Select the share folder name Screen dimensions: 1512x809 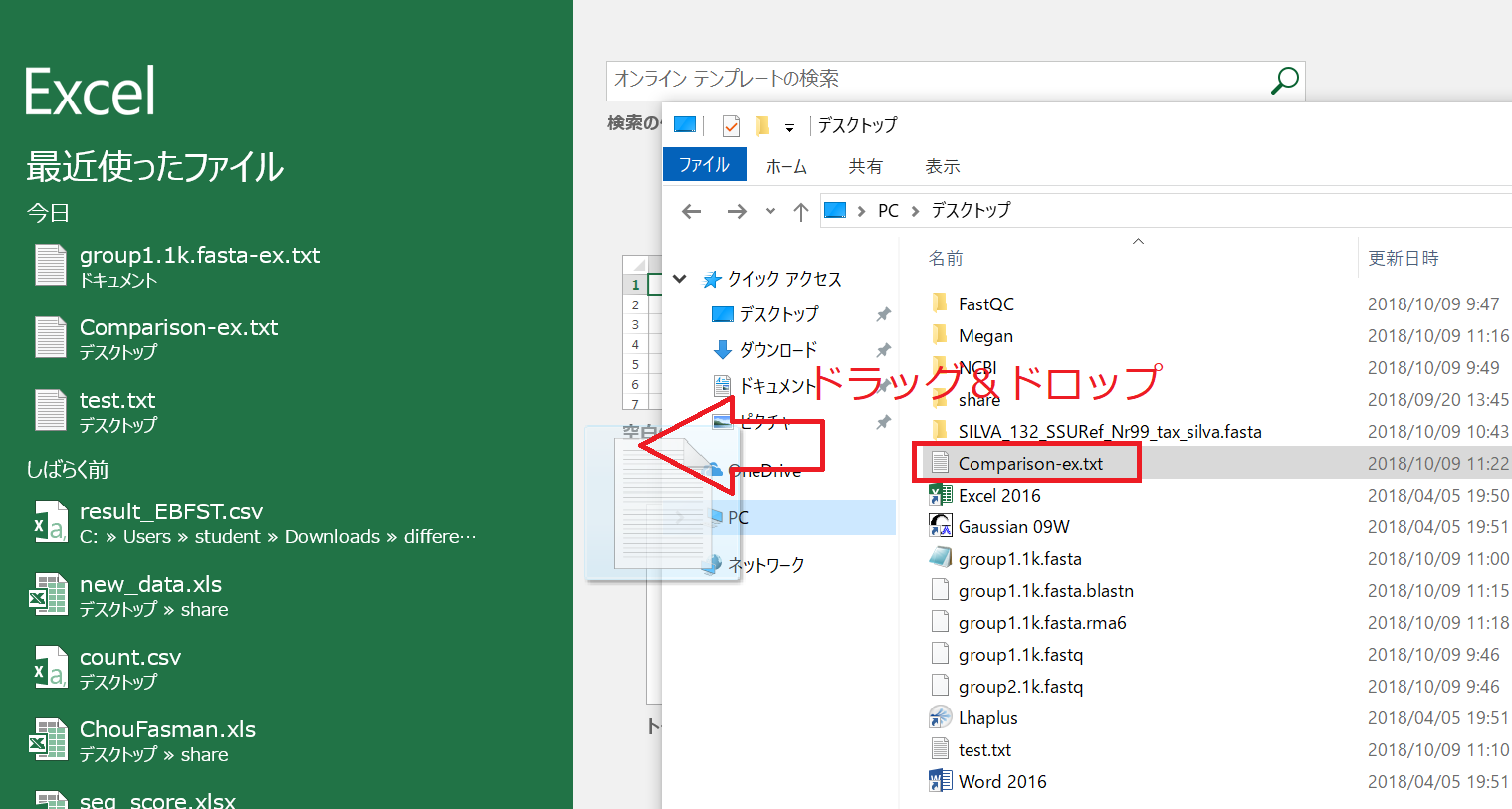(979, 400)
